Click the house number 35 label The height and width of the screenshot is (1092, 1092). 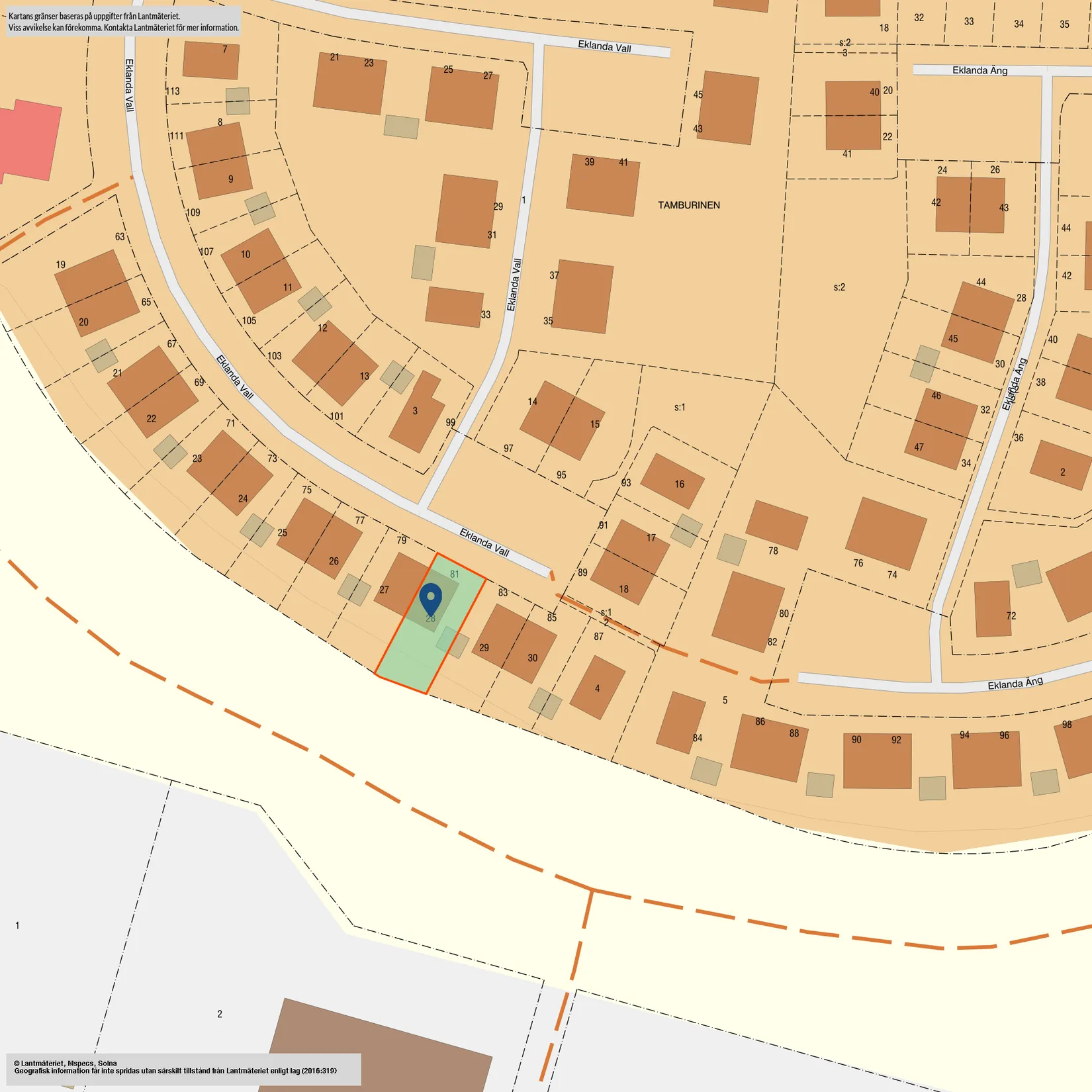pyautogui.click(x=548, y=321)
